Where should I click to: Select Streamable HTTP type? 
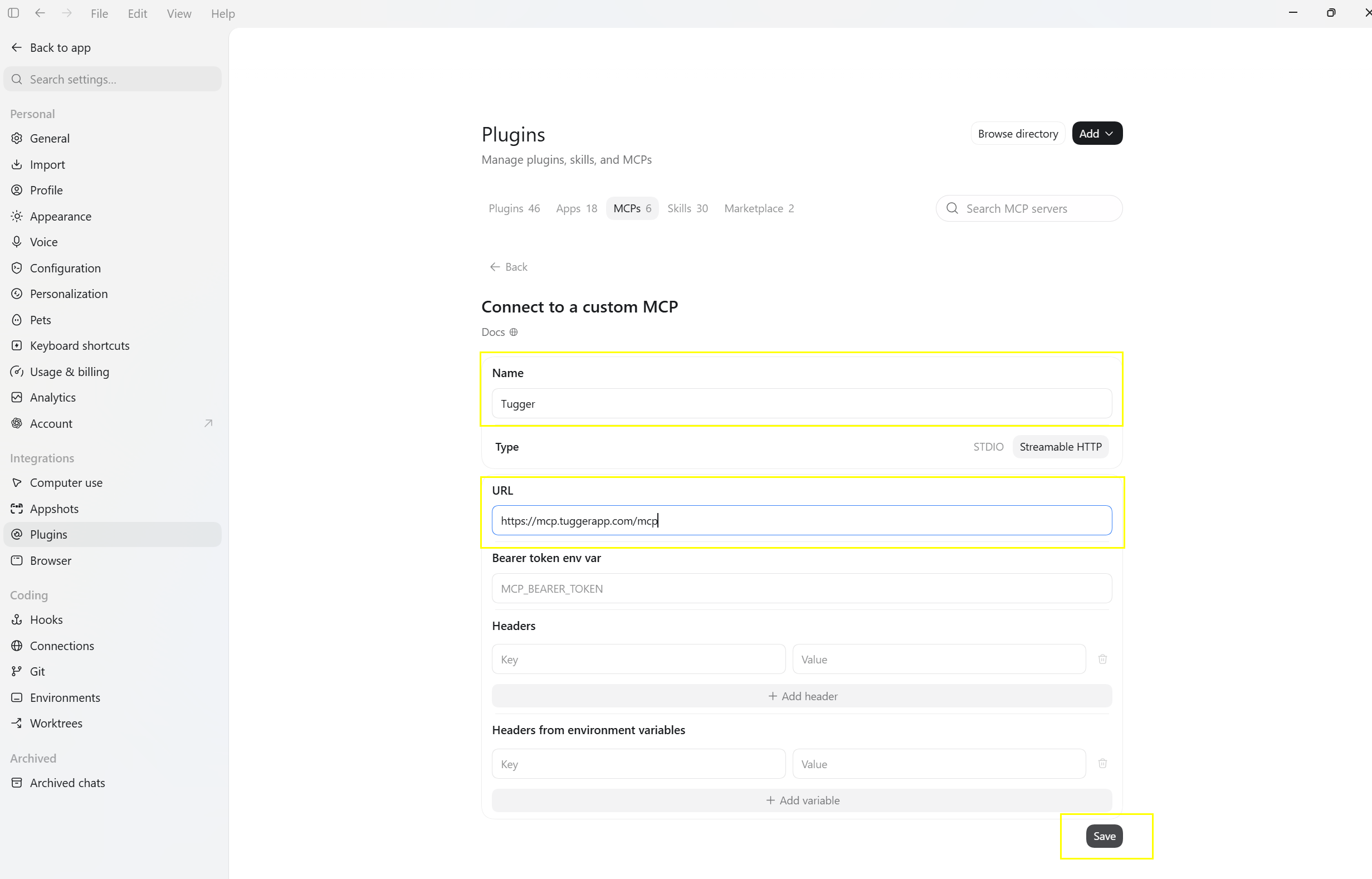1061,447
